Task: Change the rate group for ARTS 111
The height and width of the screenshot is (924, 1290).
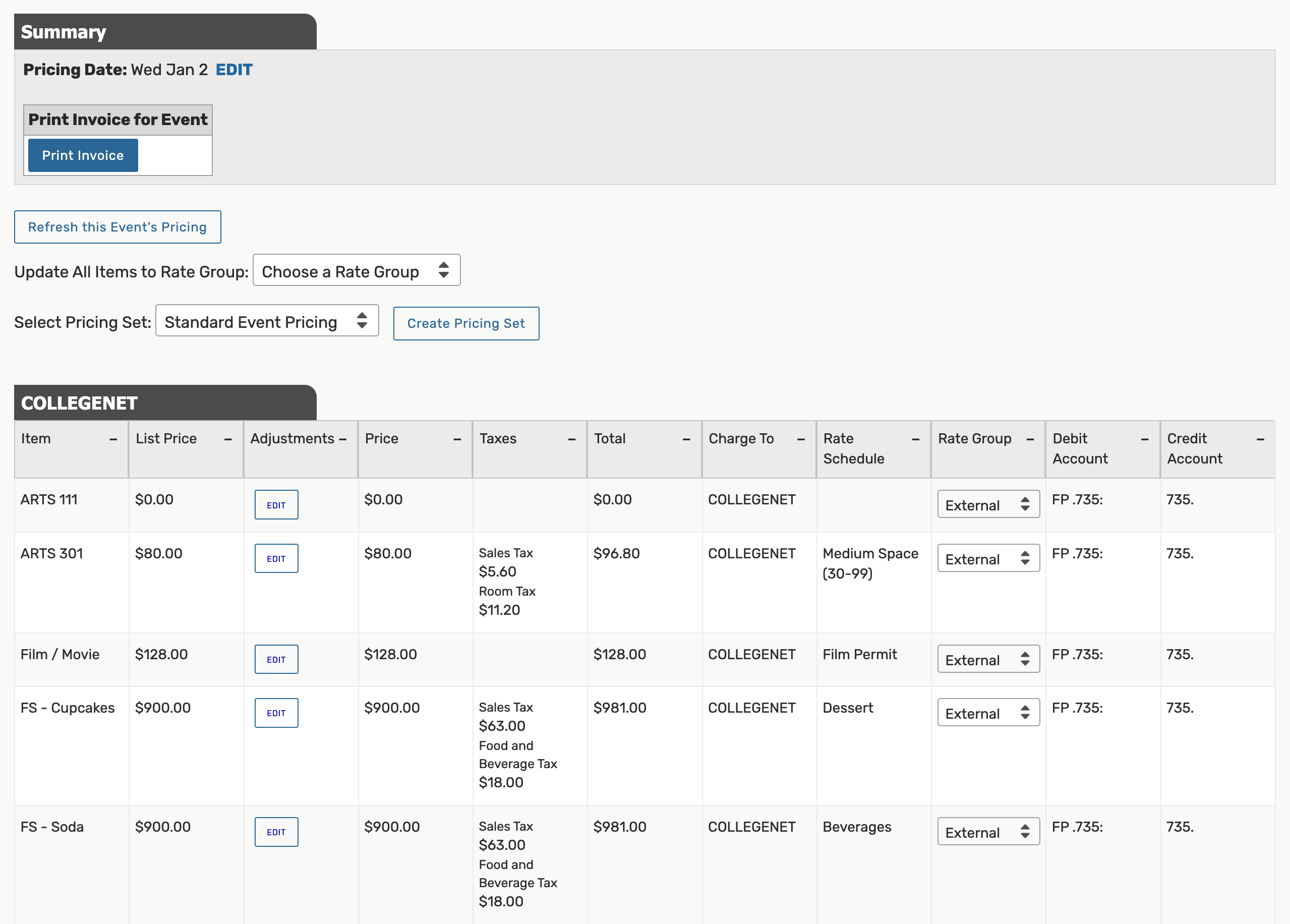Action: tap(987, 505)
